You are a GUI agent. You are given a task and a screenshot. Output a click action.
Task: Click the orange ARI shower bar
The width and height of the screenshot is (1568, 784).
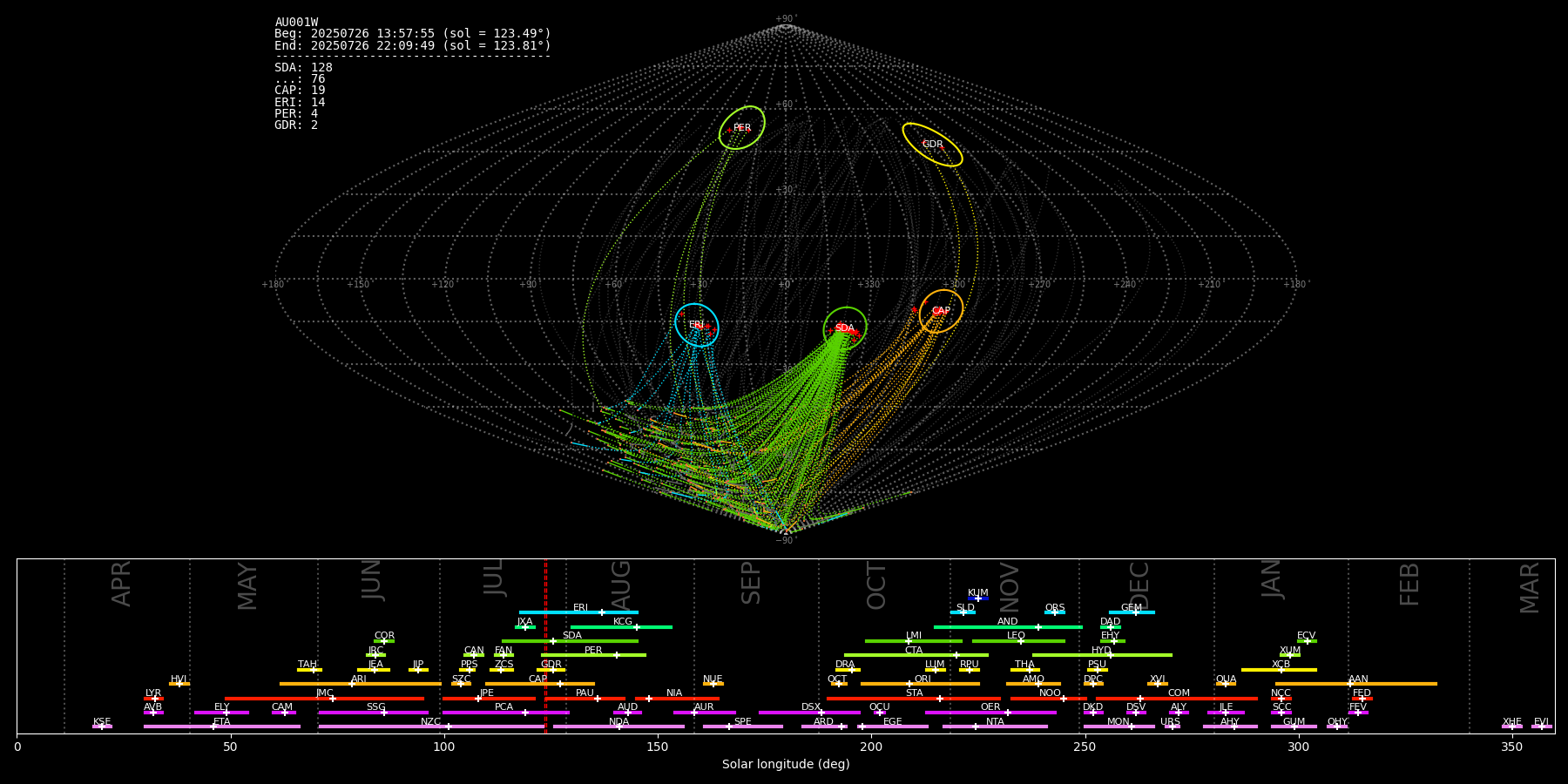pyautogui.click(x=361, y=684)
